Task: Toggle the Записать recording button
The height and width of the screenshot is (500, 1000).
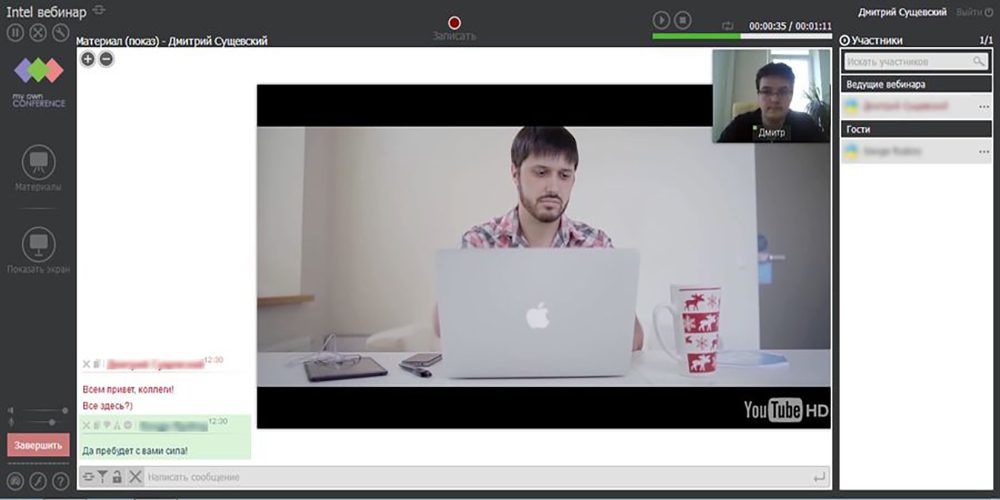Action: [x=454, y=23]
